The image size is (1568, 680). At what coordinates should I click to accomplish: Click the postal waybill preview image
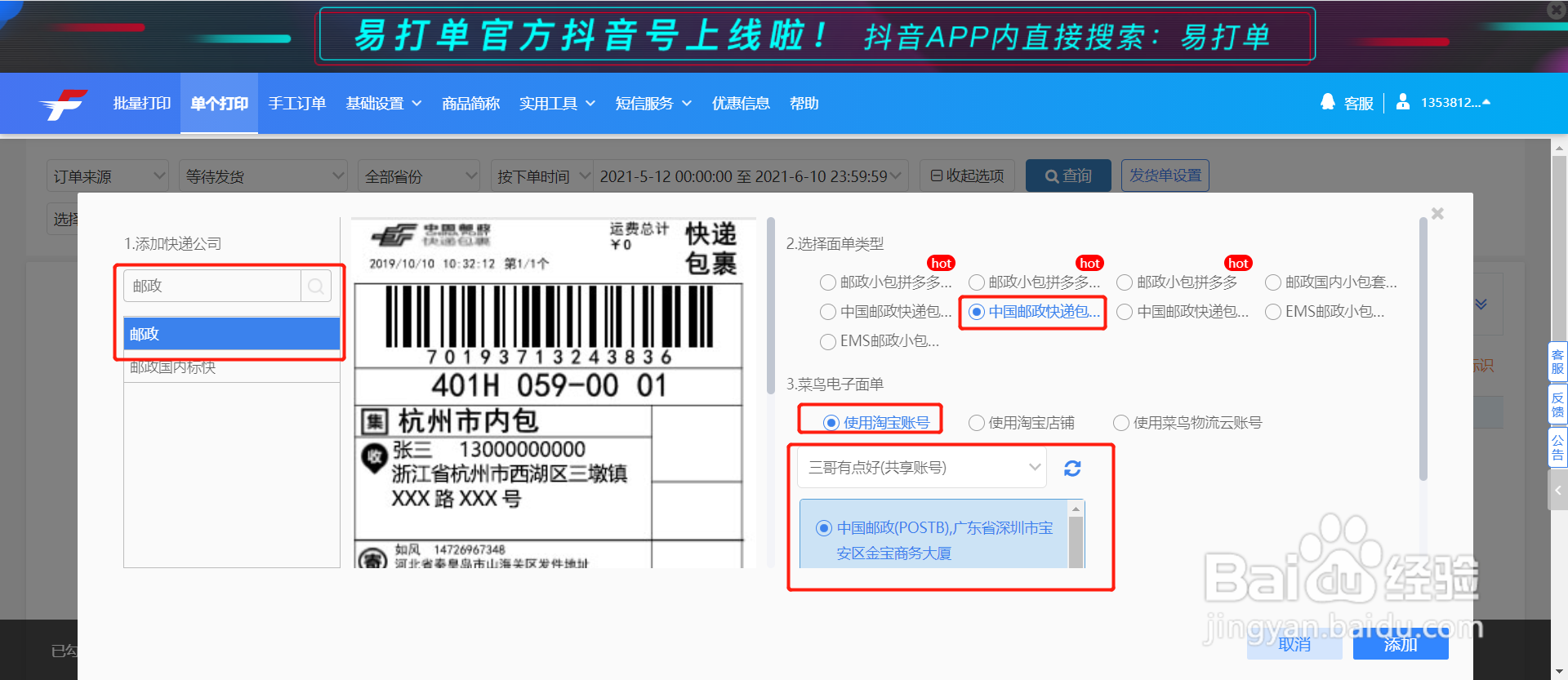click(554, 393)
